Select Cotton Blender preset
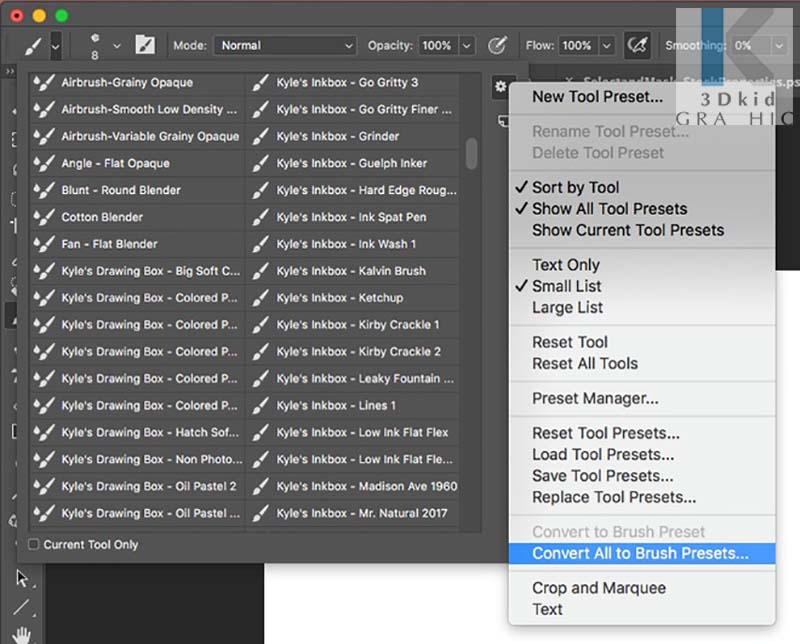The height and width of the screenshot is (644, 800). click(137, 217)
